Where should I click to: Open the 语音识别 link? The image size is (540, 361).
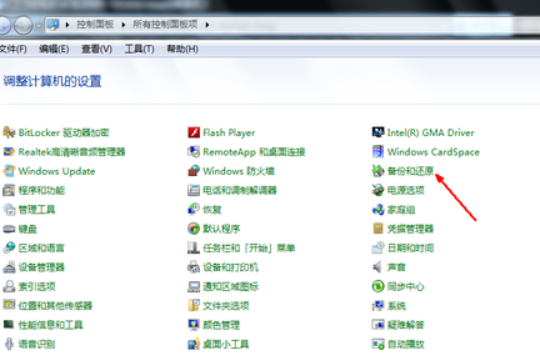tap(37, 344)
